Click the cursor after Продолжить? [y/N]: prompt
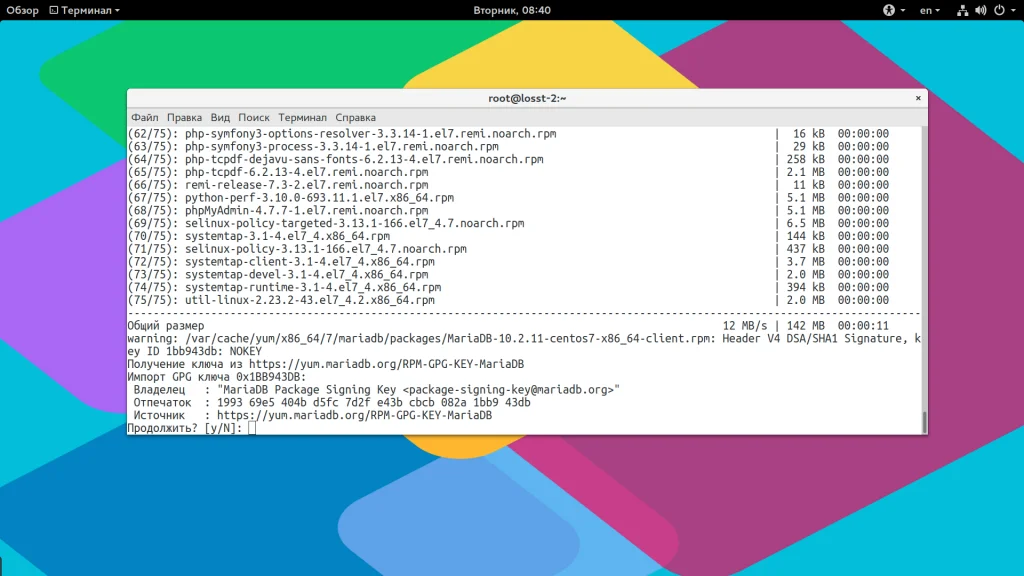 click(x=252, y=428)
